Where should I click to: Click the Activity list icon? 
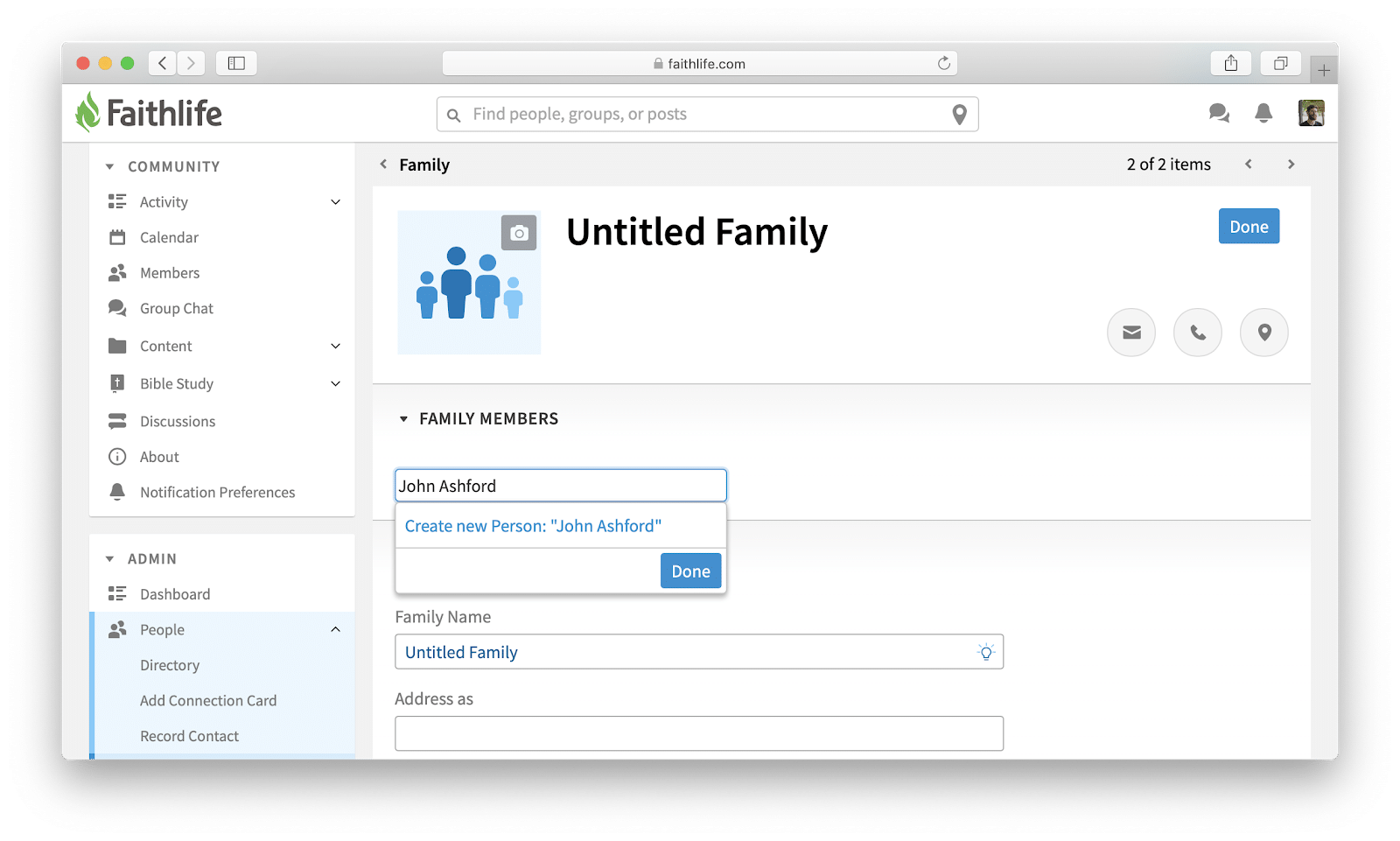[117, 202]
